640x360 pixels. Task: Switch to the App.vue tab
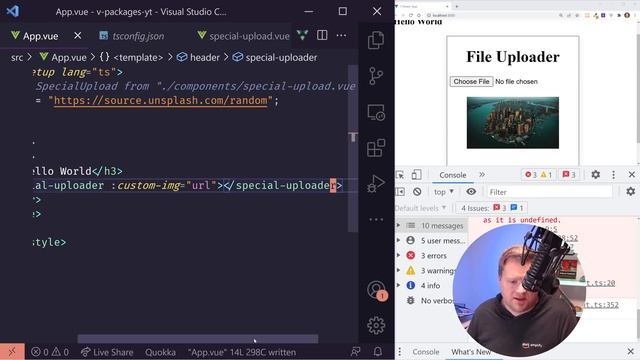pyautogui.click(x=40, y=36)
